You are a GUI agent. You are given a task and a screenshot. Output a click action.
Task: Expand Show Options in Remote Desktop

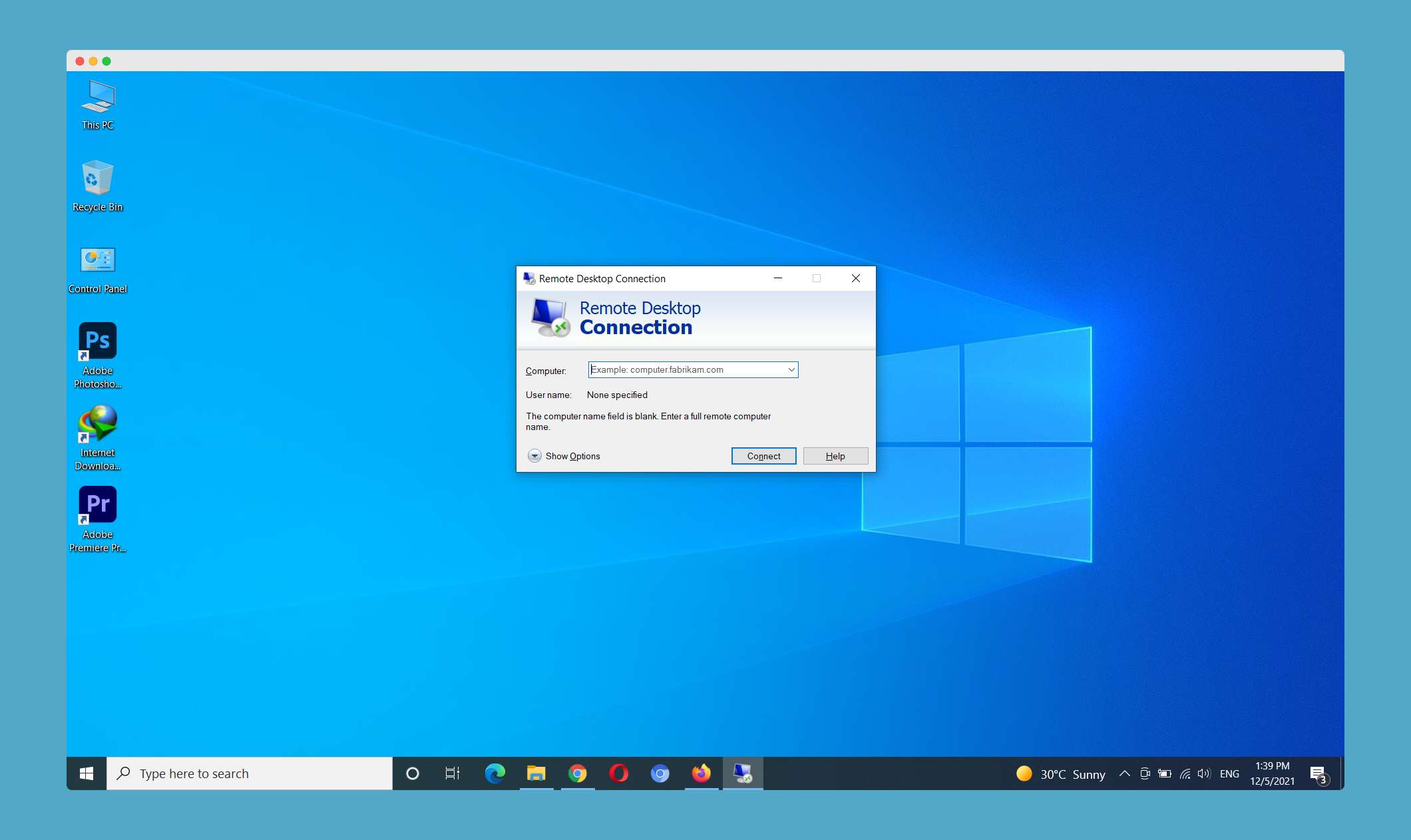click(x=564, y=456)
